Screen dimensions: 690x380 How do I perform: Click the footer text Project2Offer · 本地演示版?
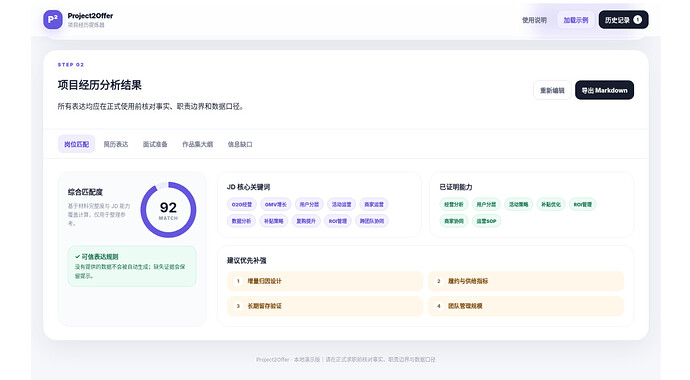pyautogui.click(x=288, y=359)
